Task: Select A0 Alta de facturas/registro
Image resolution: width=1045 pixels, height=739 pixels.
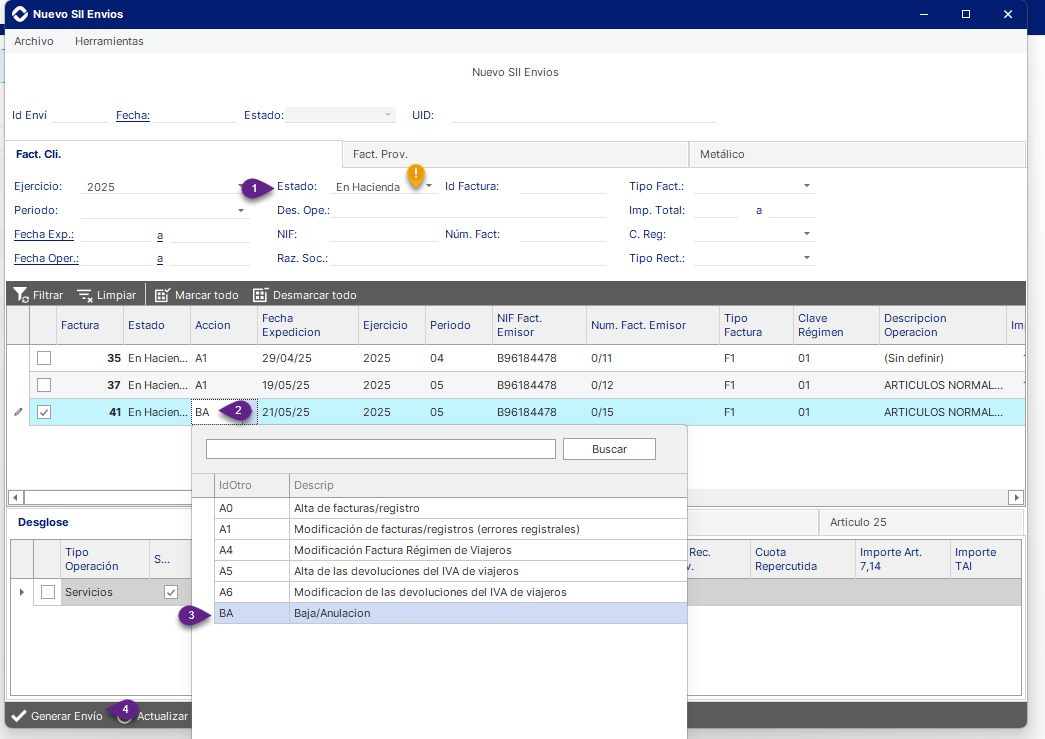Action: (x=450, y=508)
